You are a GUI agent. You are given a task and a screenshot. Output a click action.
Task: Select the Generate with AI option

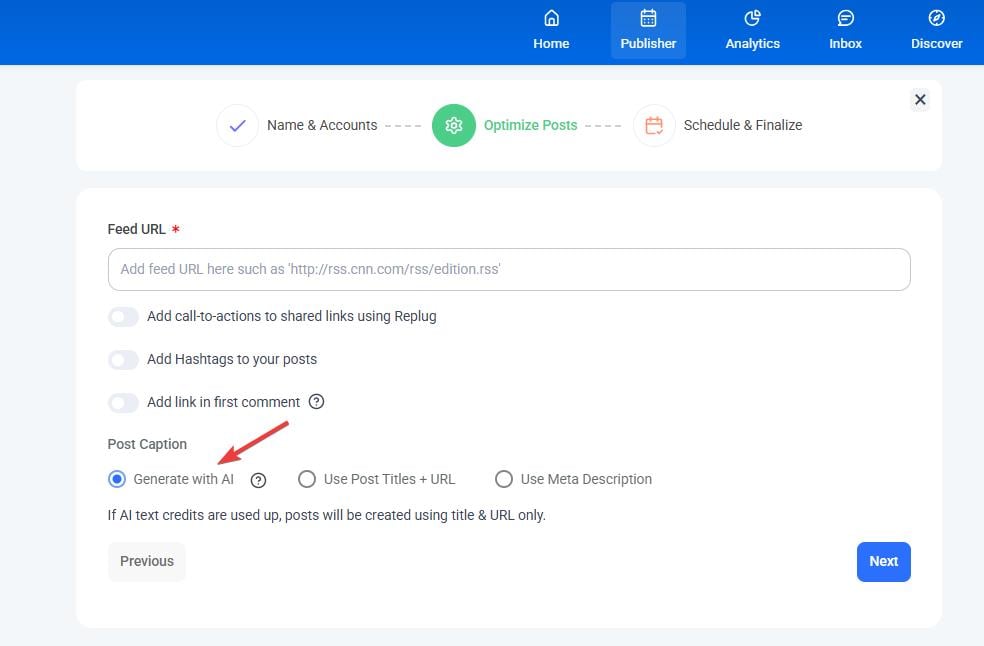tap(117, 479)
